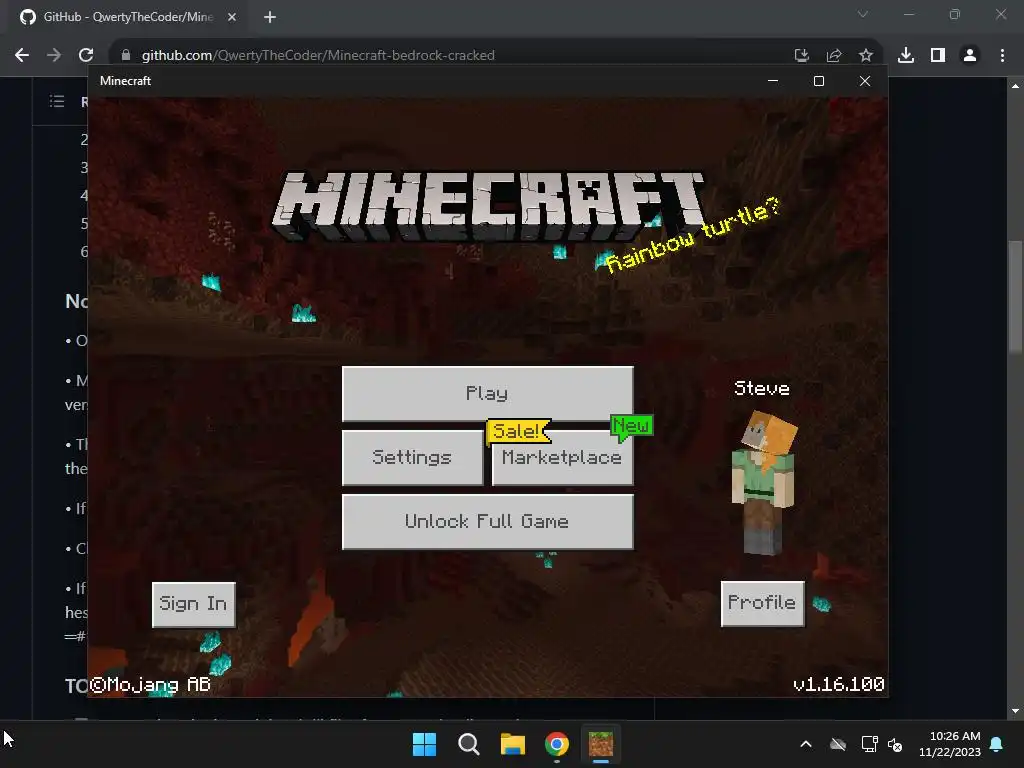Open notification bell
The image size is (1024, 768).
[x=997, y=744]
